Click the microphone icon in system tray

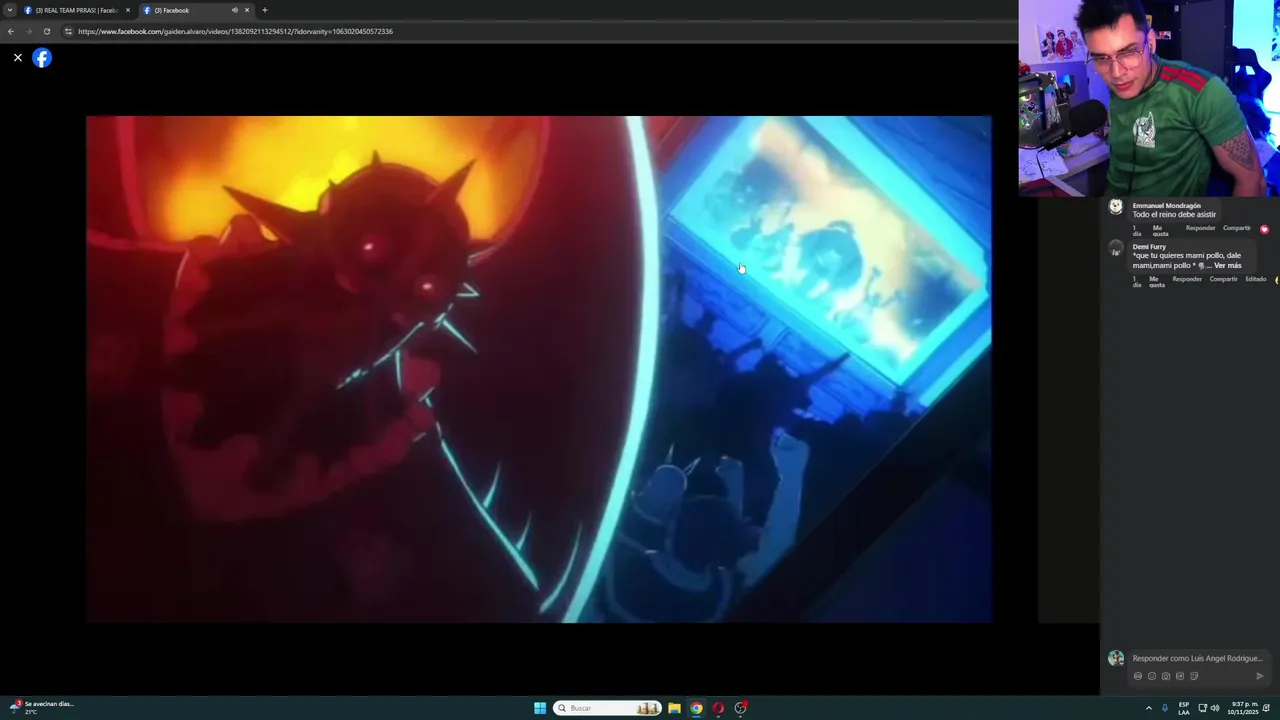coord(1165,708)
